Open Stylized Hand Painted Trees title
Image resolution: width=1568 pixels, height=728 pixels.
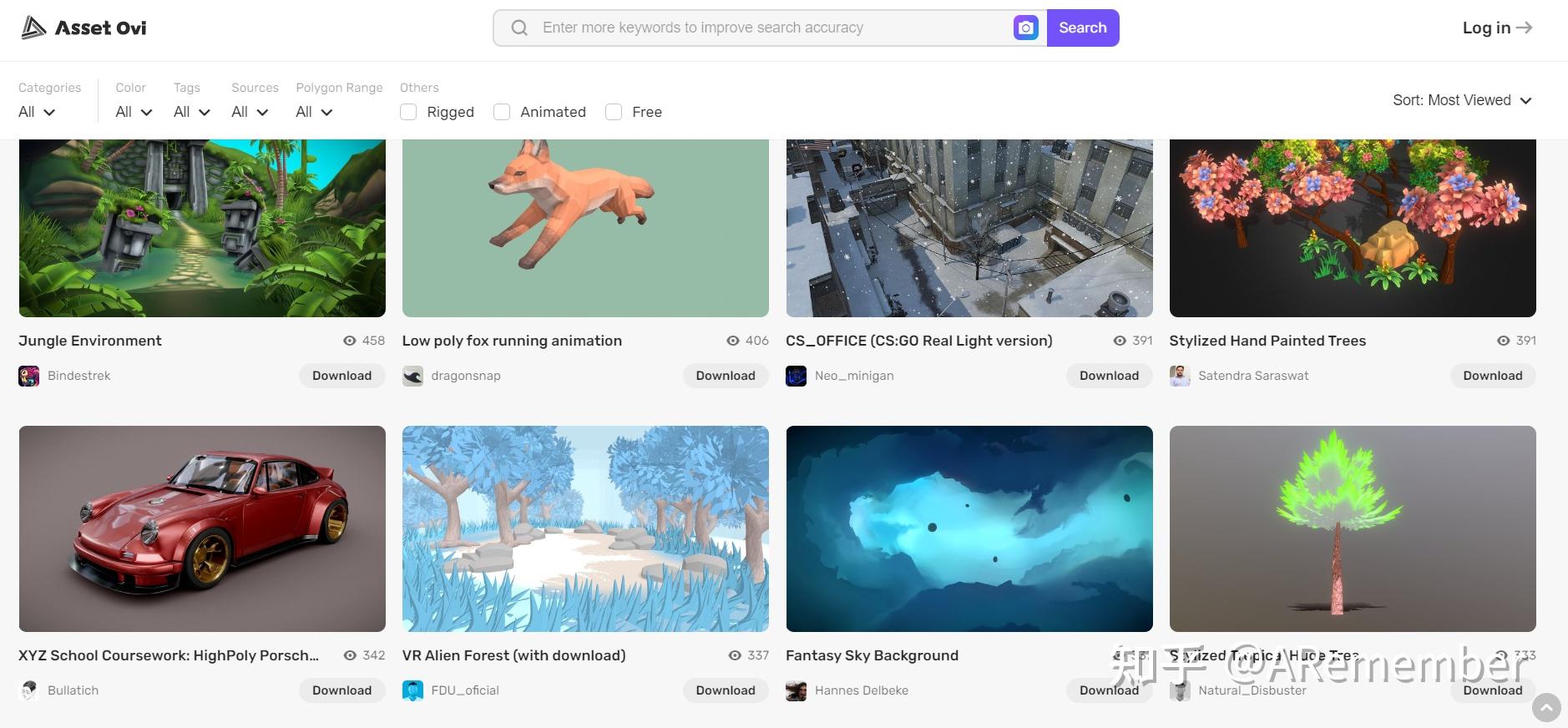(1267, 341)
